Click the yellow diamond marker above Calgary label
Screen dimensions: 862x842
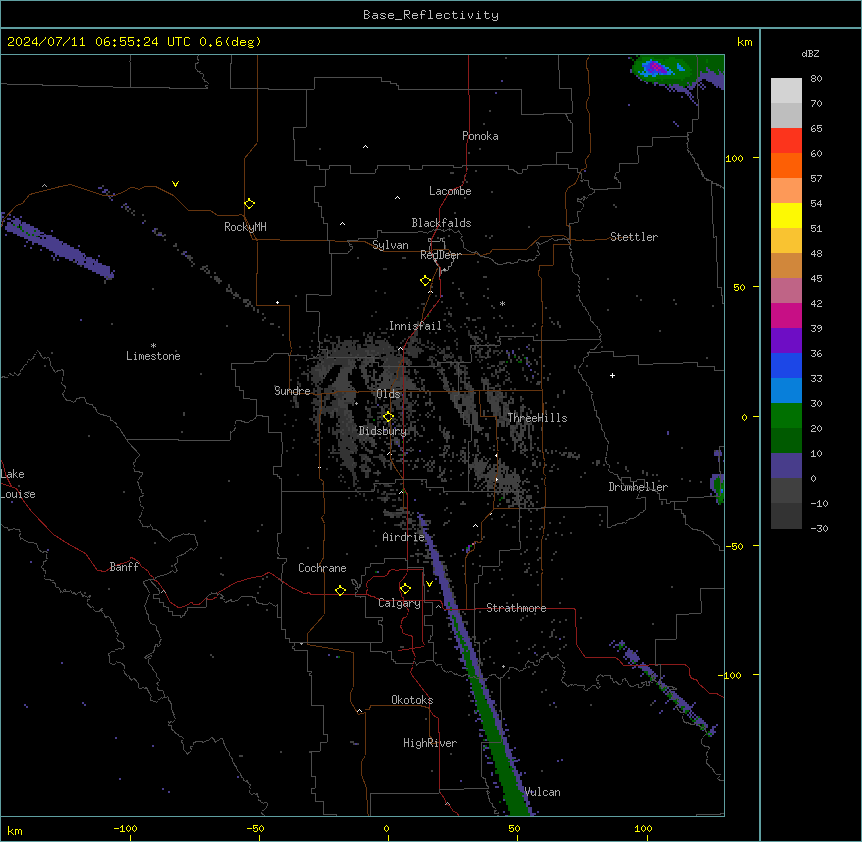coord(405,589)
